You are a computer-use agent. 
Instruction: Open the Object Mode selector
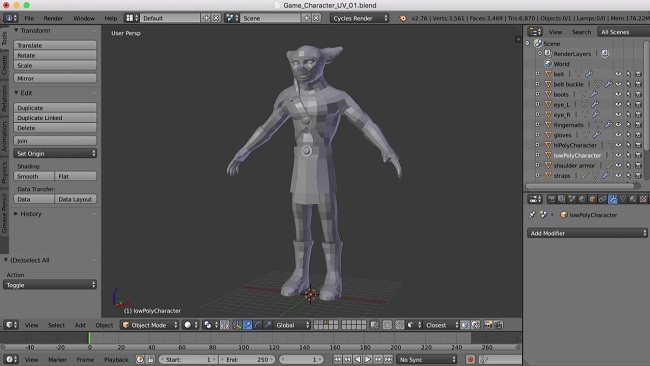(150, 325)
